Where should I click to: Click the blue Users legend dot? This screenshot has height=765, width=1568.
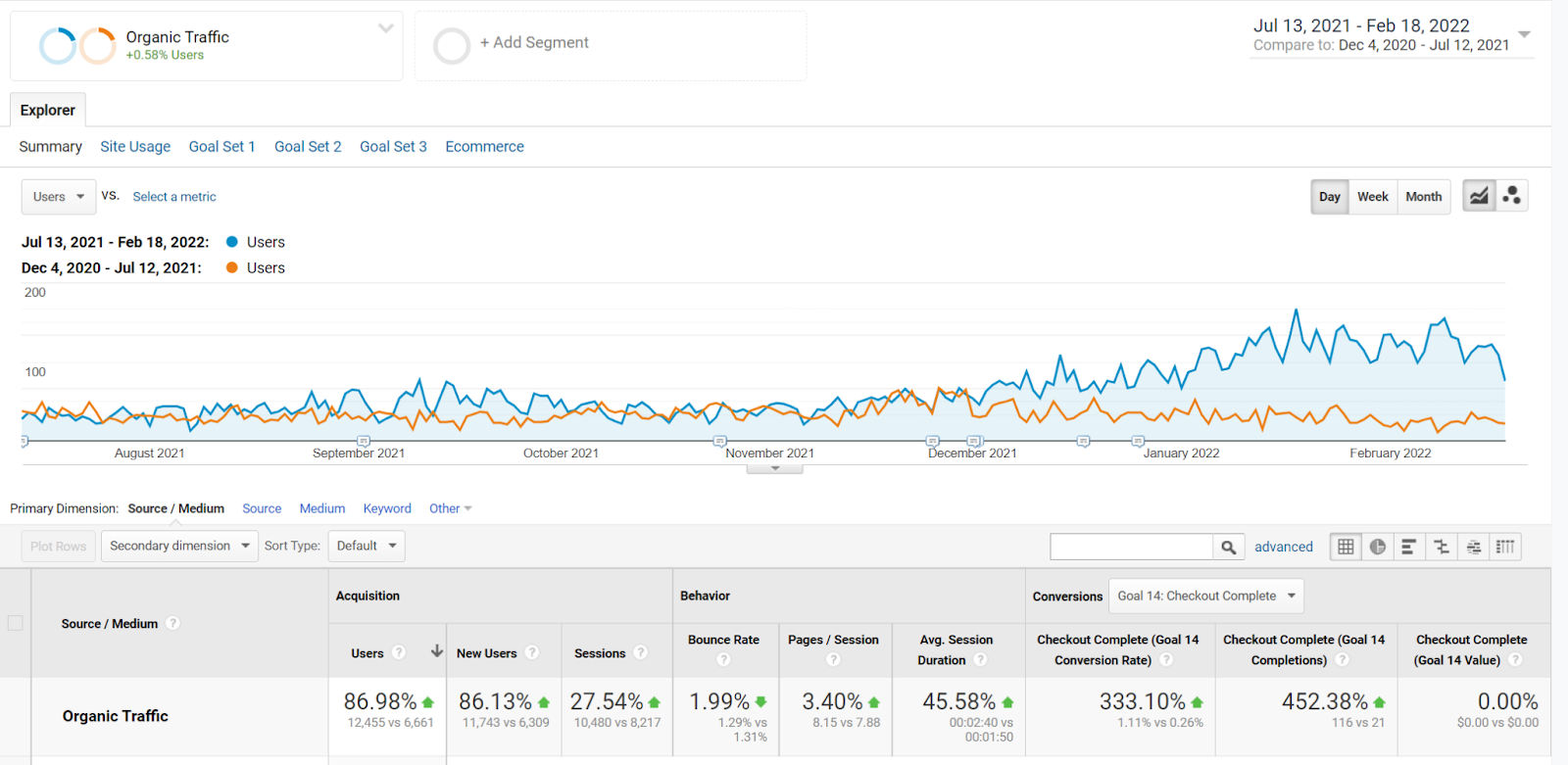232,242
